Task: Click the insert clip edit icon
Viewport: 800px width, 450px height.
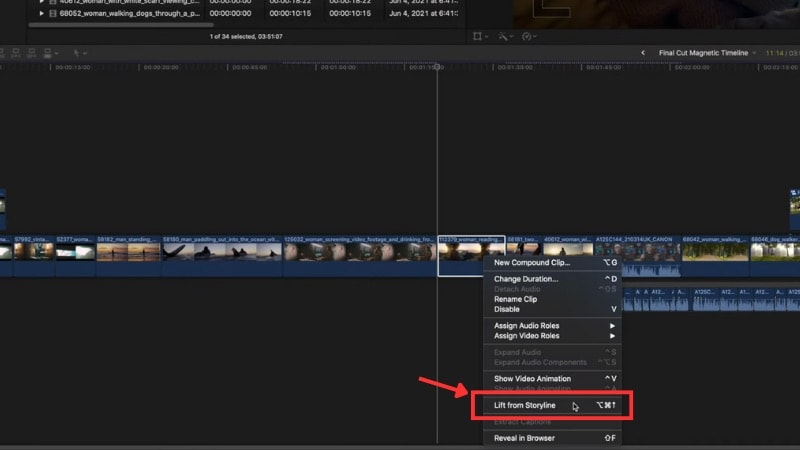Action: (16, 53)
